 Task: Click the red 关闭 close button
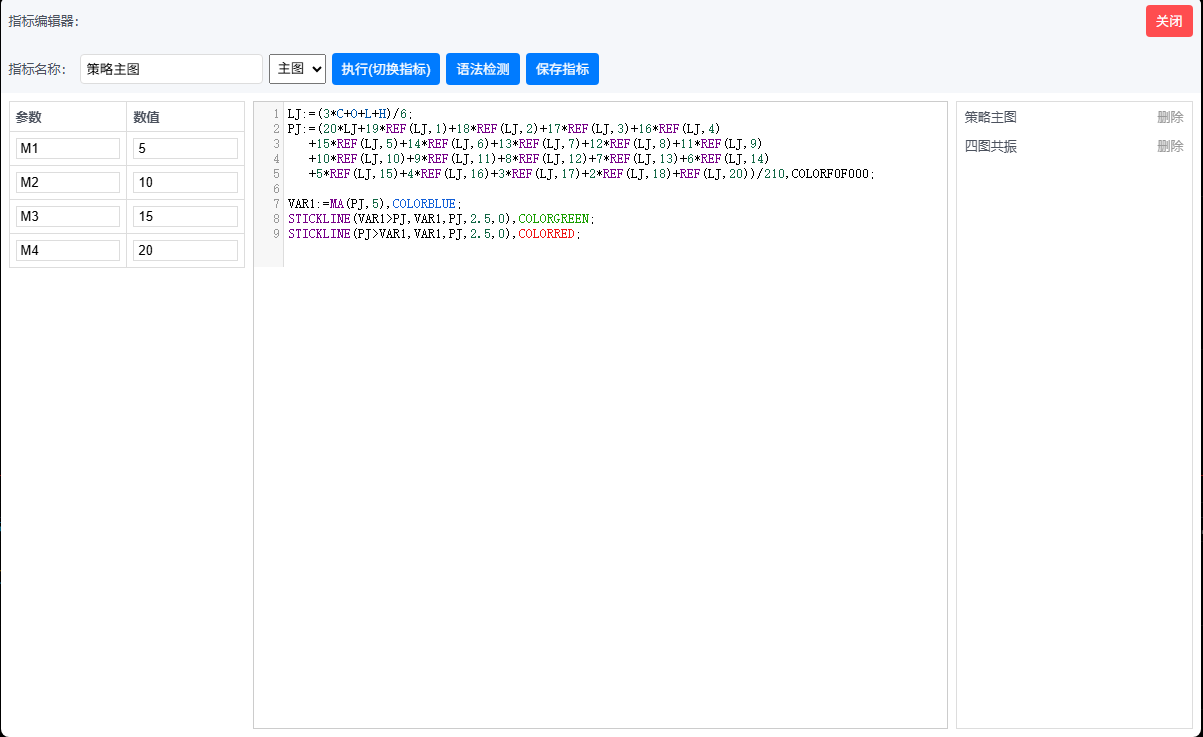coord(1169,21)
